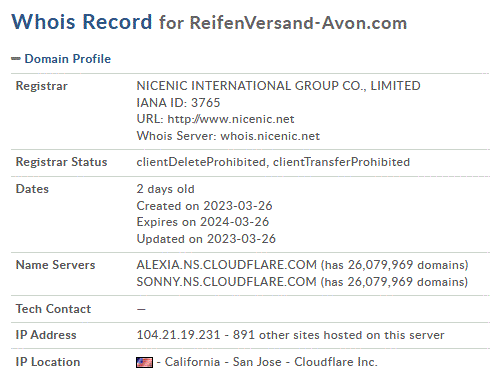The width and height of the screenshot is (491, 376).
Task: Collapse the Domain Profile section
Action: click(x=16, y=59)
